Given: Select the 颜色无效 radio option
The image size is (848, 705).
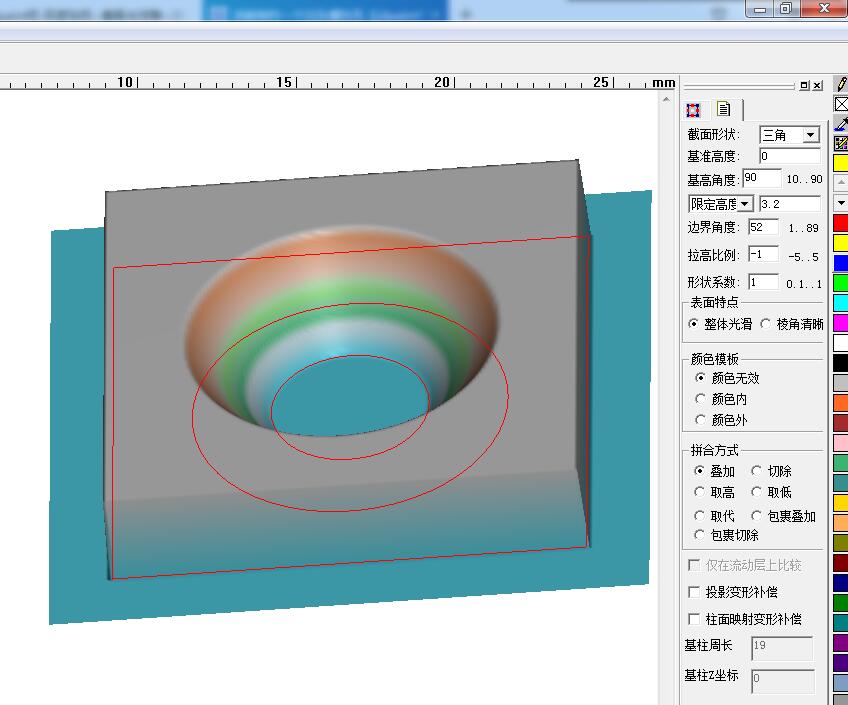Looking at the screenshot, I should click(x=700, y=377).
